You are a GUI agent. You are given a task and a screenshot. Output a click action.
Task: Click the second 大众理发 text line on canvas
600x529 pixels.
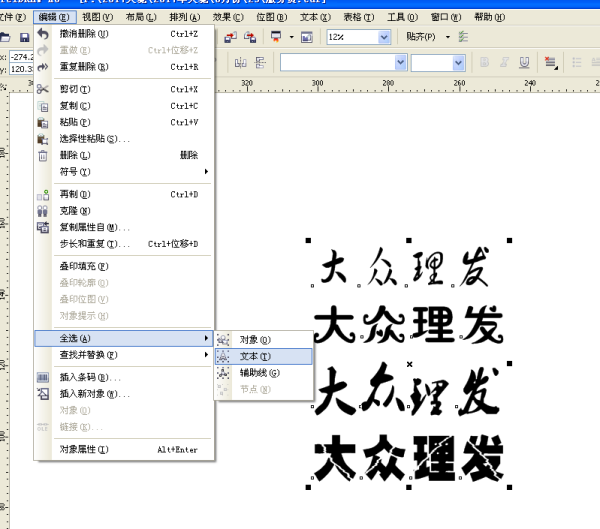coord(408,325)
